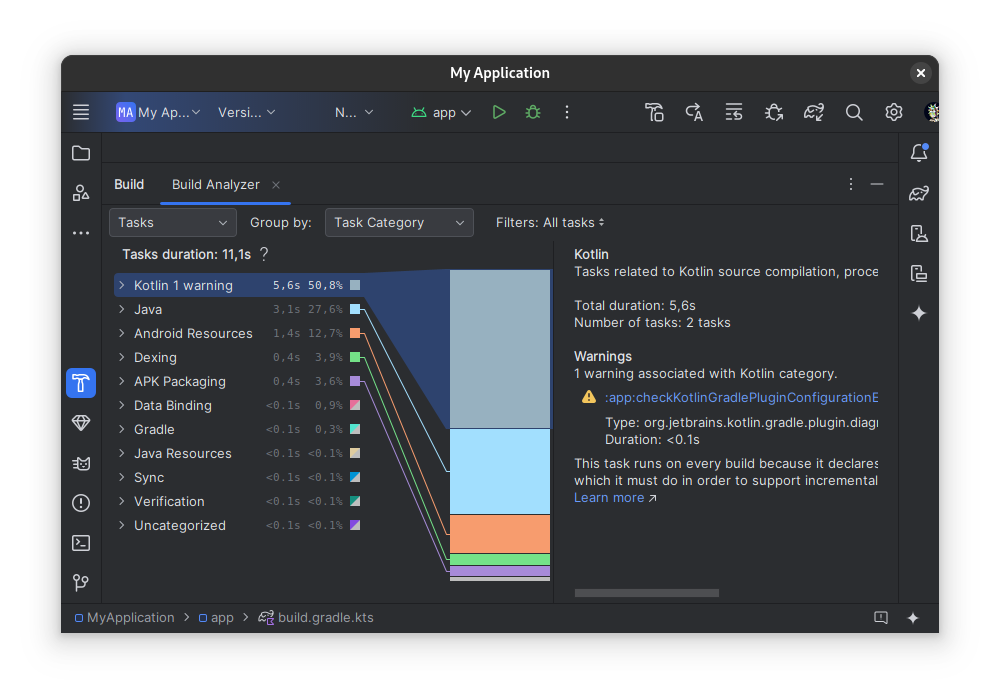Open Gradle tool window on right sidebar
Viewport: 1000px width, 700px height.
[x=919, y=193]
